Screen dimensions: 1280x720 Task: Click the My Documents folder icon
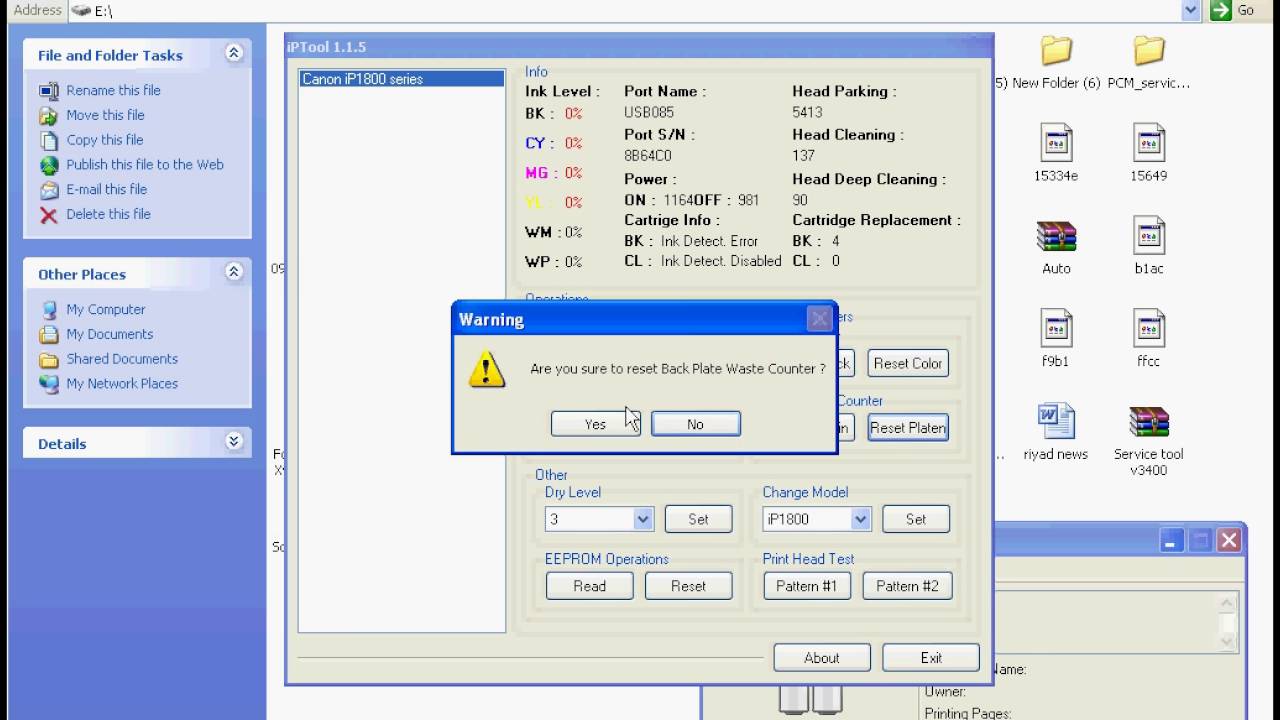(49, 335)
